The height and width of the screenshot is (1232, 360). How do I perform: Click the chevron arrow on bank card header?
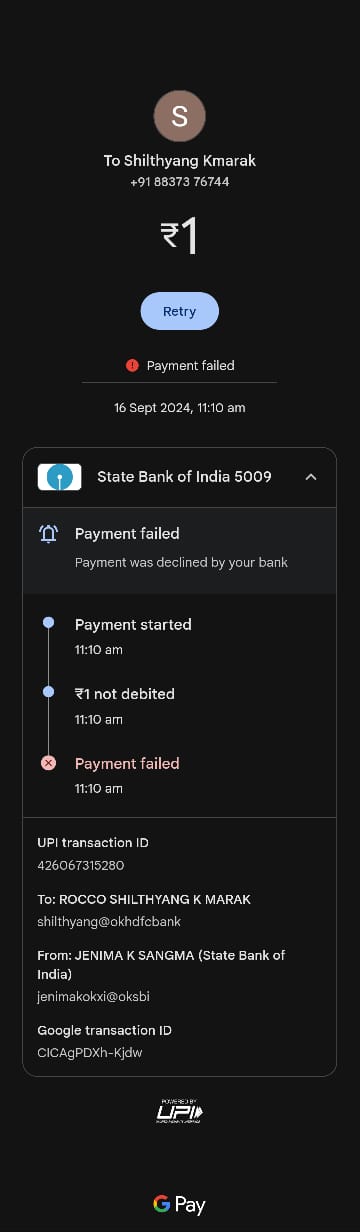(311, 477)
